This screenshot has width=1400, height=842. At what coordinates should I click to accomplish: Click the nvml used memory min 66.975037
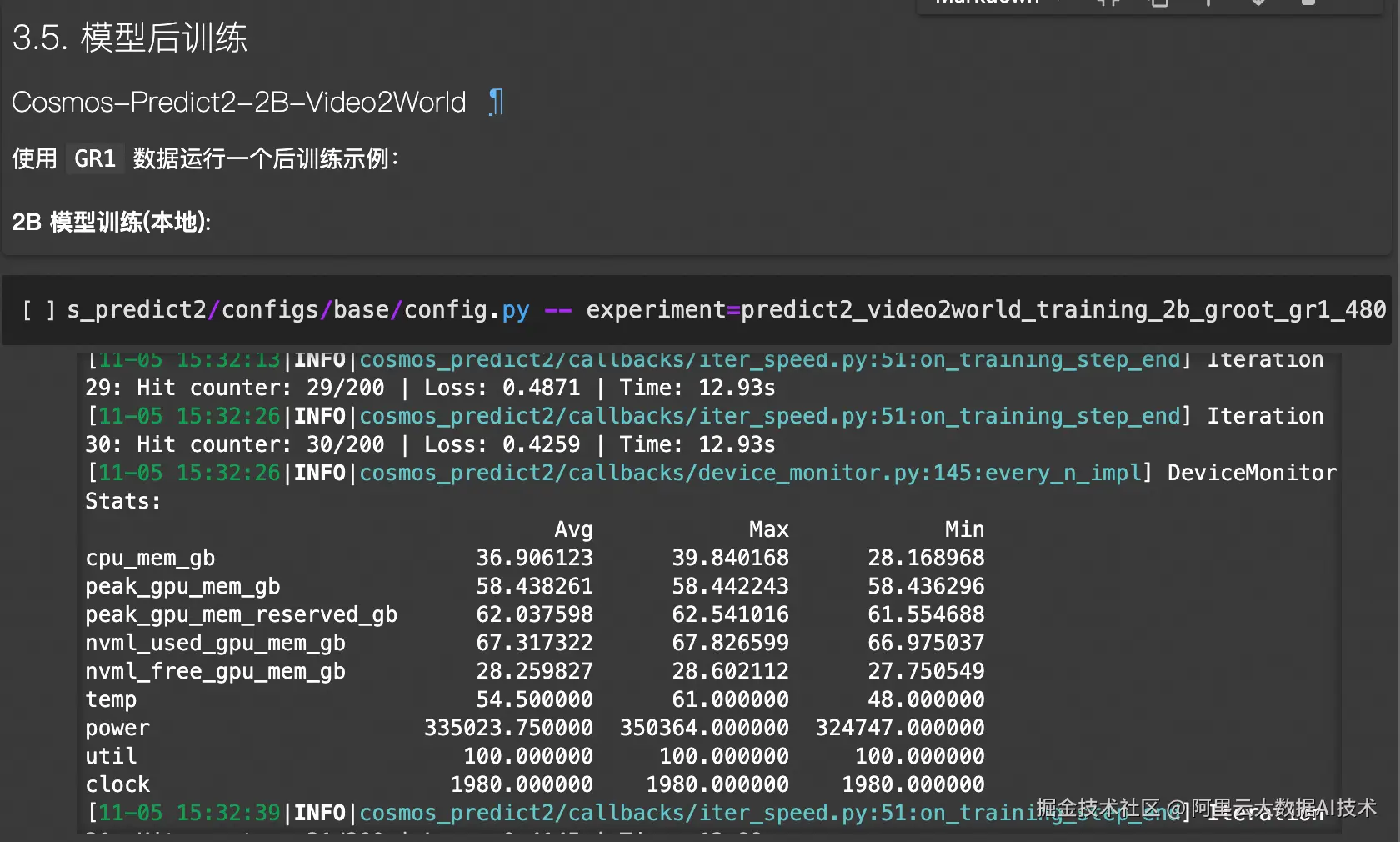click(926, 644)
